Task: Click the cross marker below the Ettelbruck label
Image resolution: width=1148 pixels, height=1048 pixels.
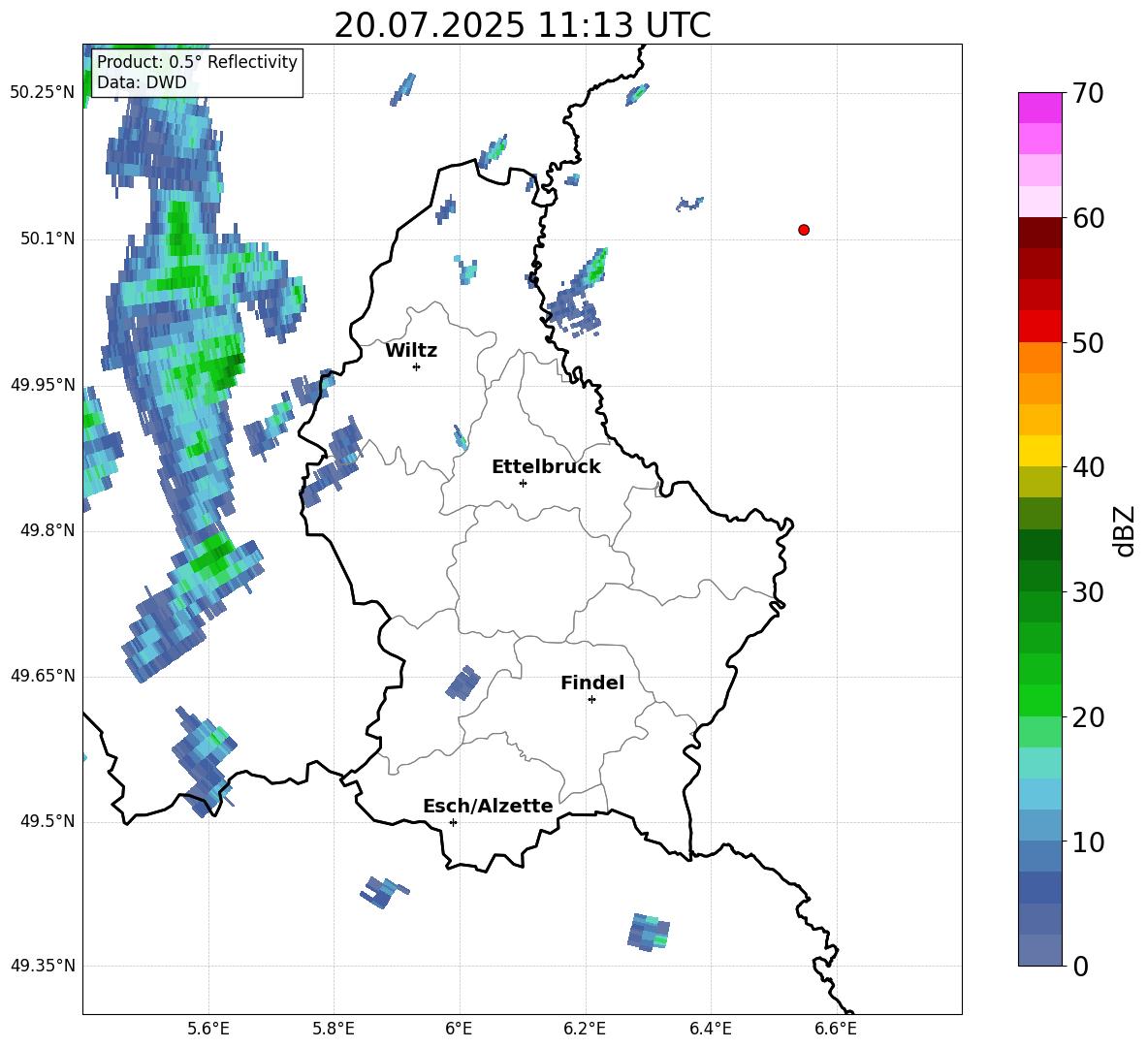Action: point(523,483)
